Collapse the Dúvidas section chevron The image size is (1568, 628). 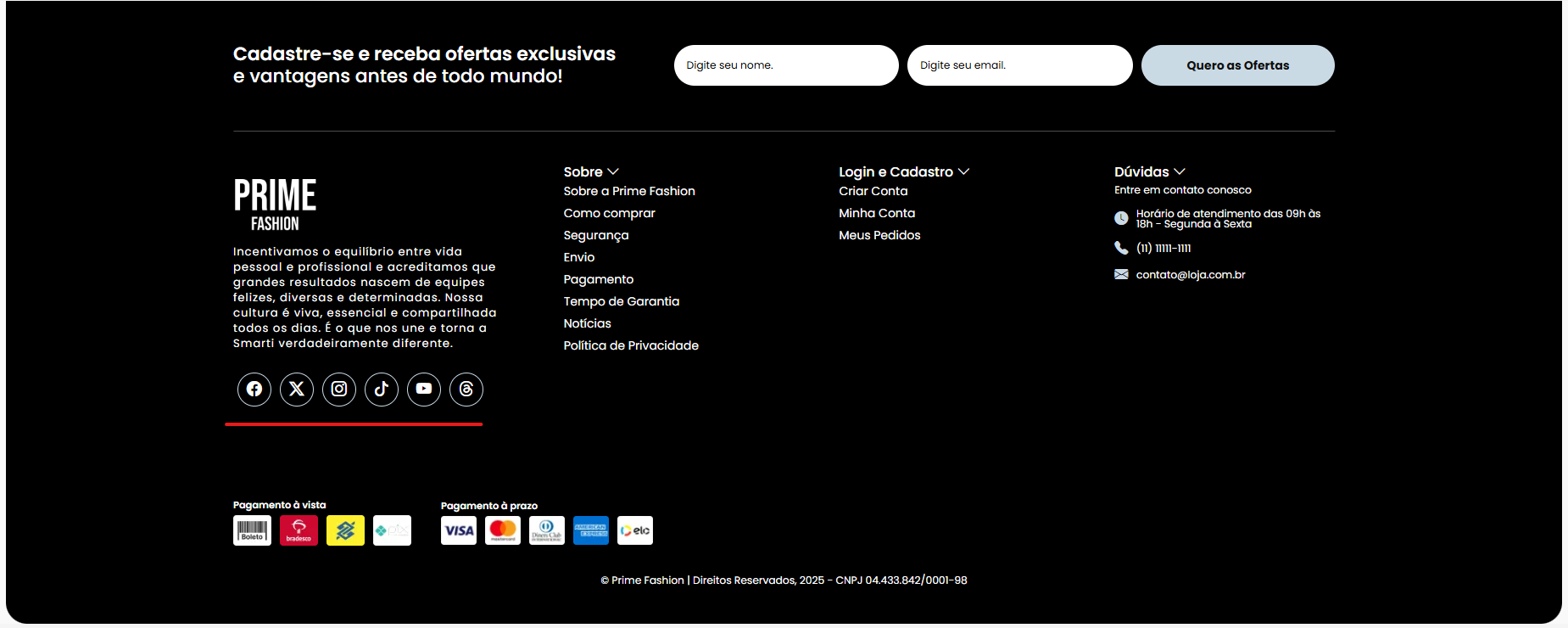coord(1180,171)
